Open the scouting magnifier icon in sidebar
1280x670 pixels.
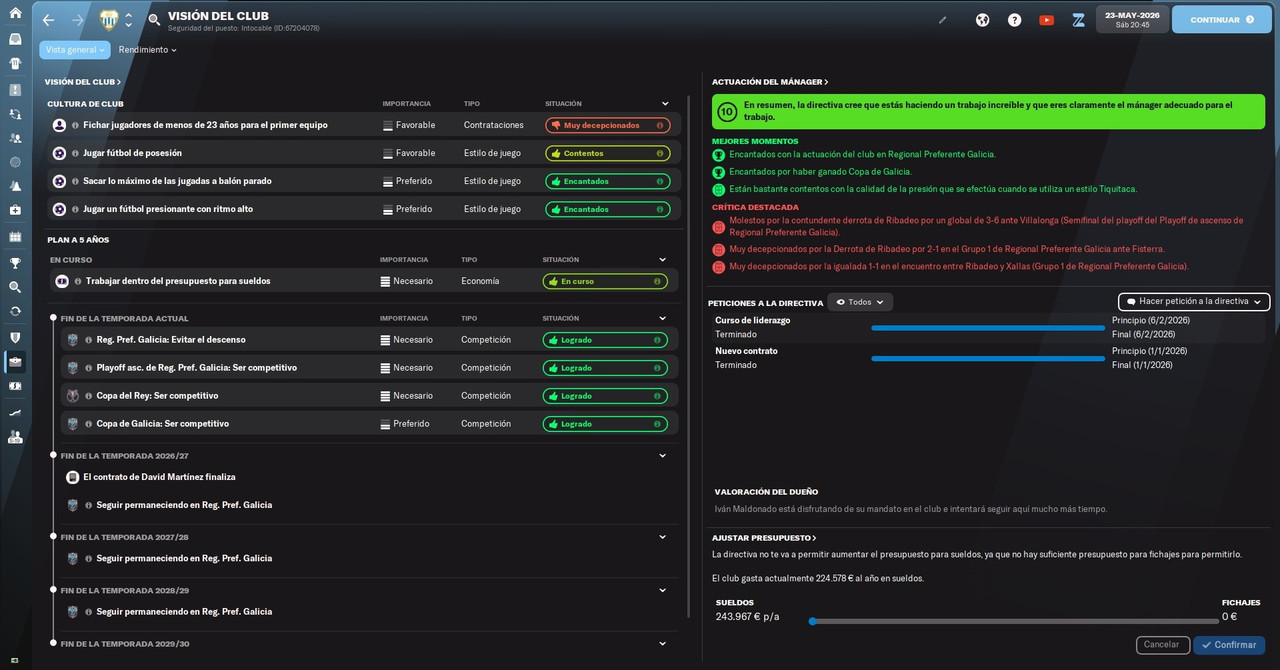[15, 287]
